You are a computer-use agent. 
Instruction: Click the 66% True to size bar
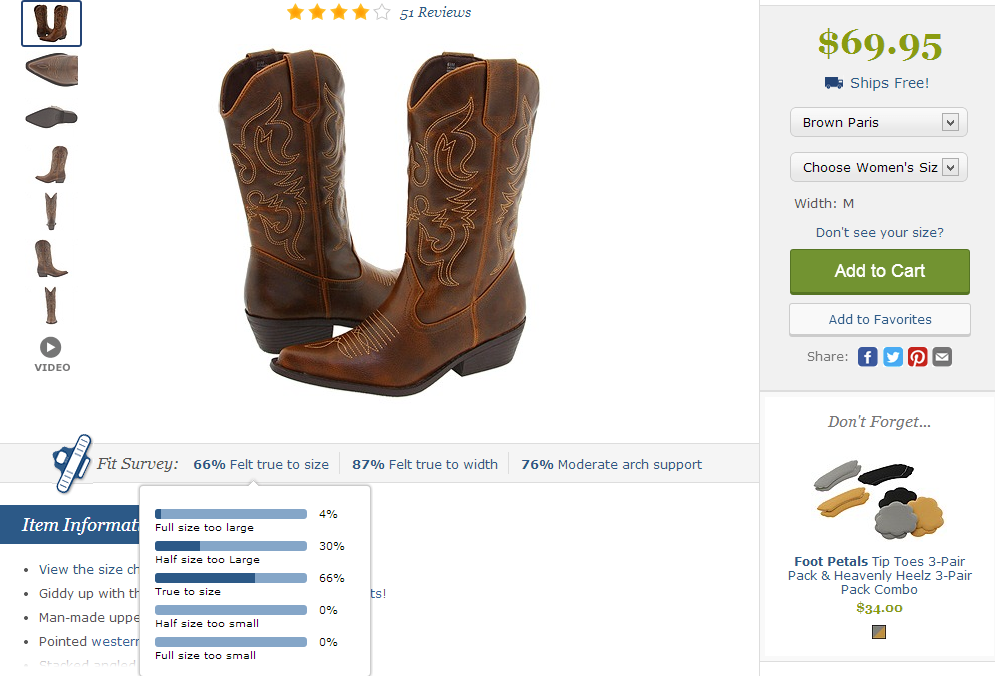point(231,578)
